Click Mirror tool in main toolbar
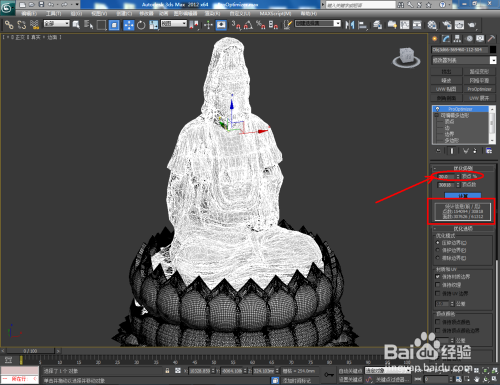500x385 pixels. [350, 25]
